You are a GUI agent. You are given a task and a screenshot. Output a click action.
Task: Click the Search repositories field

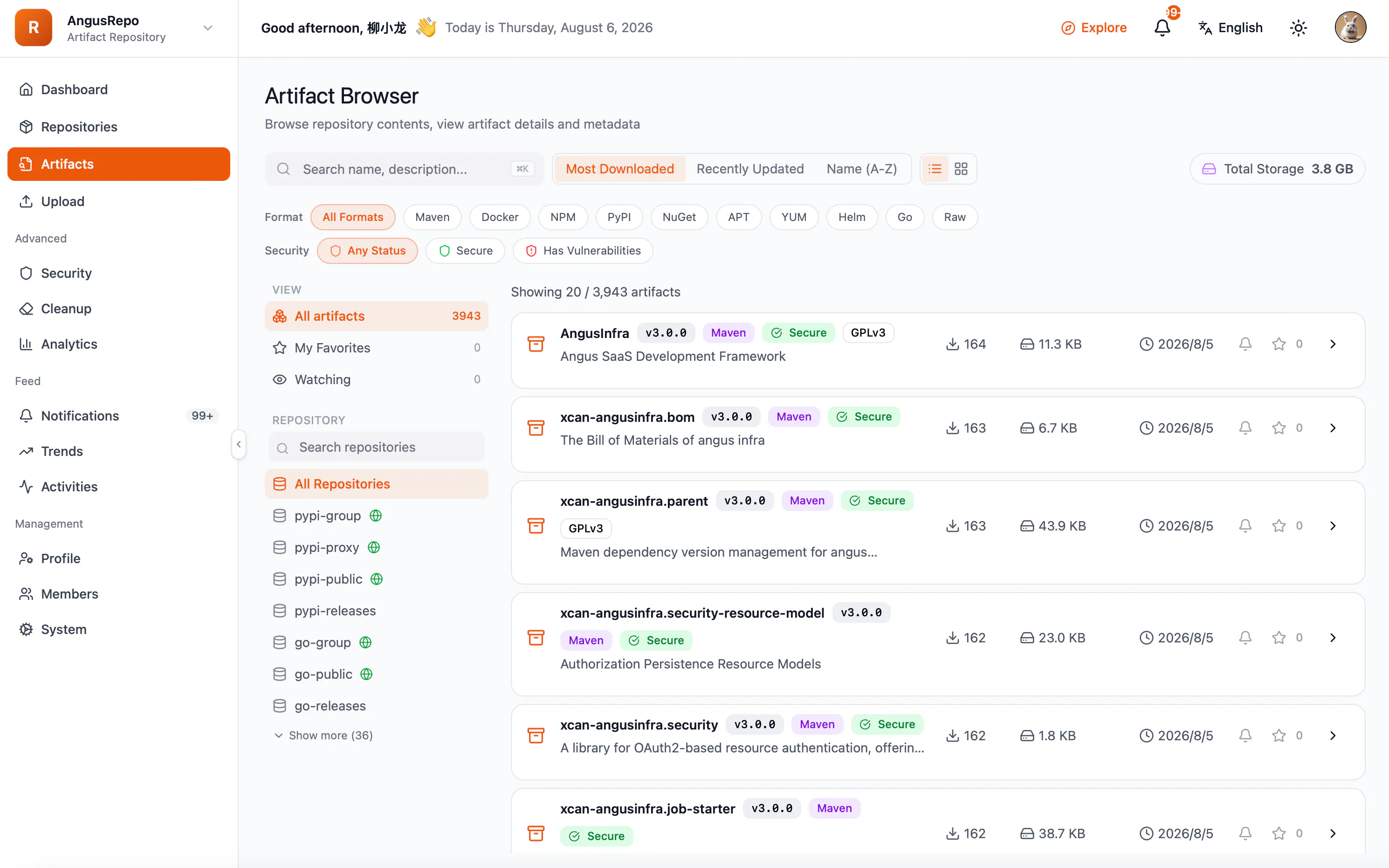pos(376,447)
